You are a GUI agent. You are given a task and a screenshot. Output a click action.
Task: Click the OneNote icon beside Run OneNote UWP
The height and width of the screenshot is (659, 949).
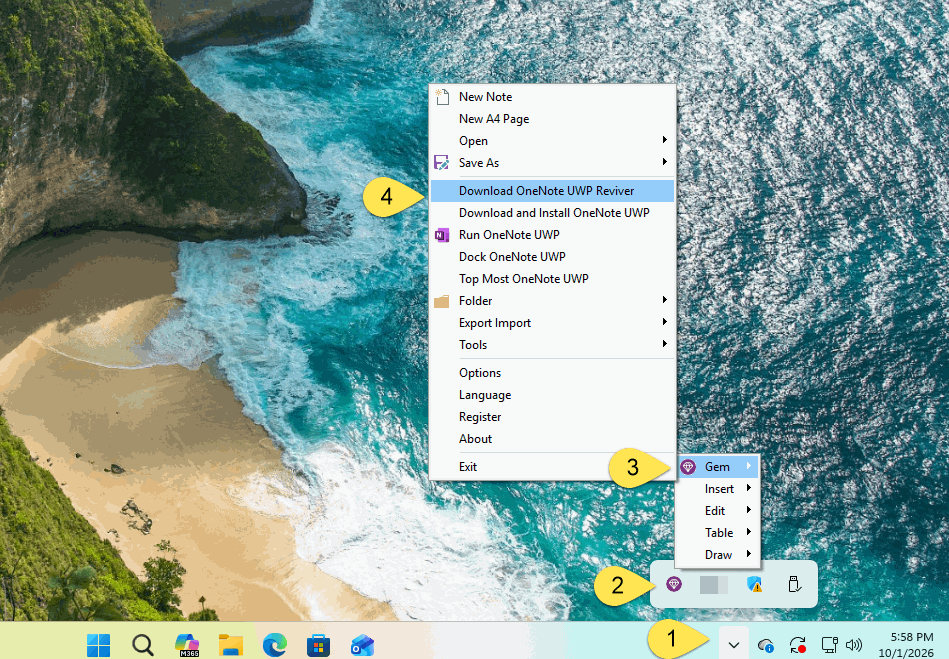[x=442, y=235]
